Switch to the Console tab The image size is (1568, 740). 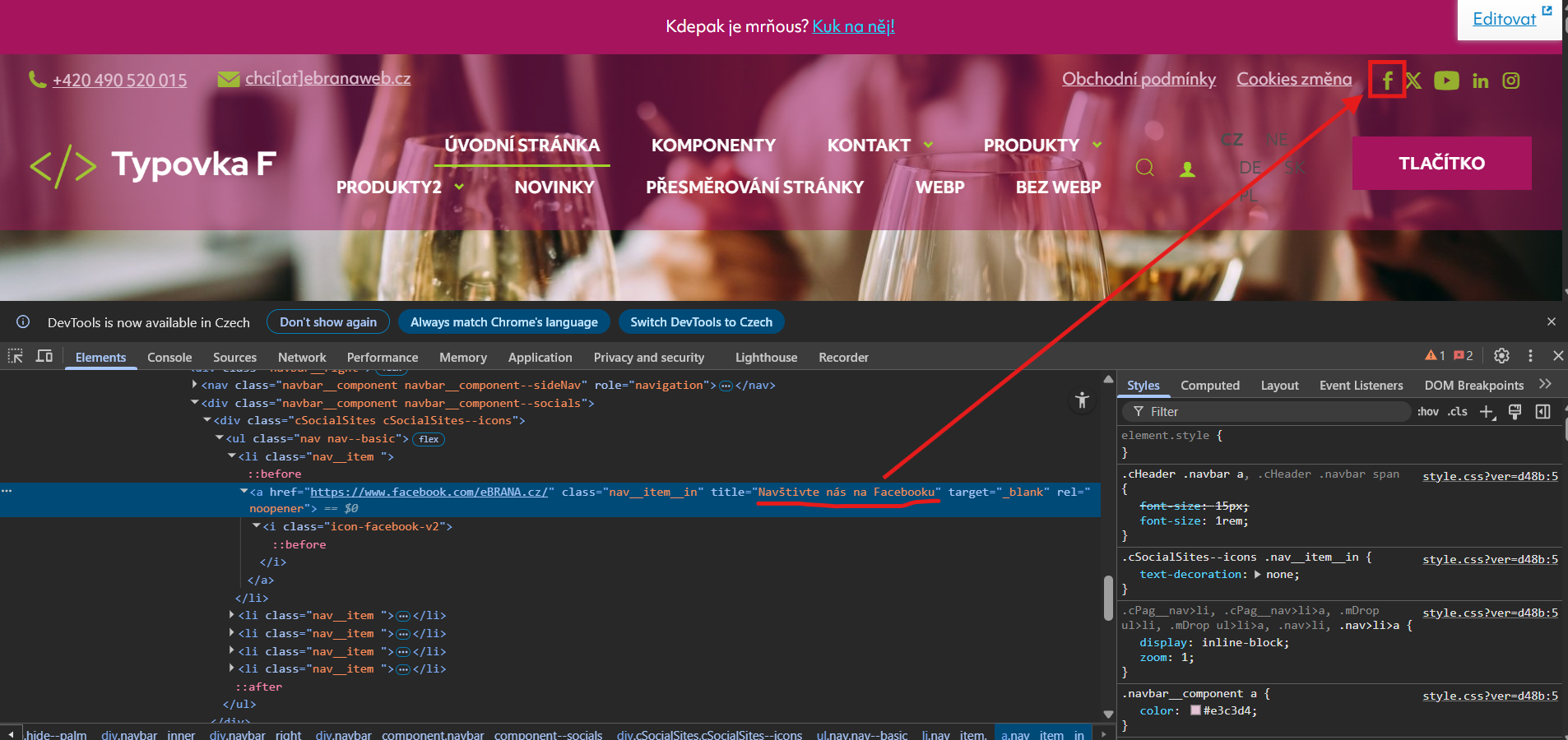click(169, 358)
